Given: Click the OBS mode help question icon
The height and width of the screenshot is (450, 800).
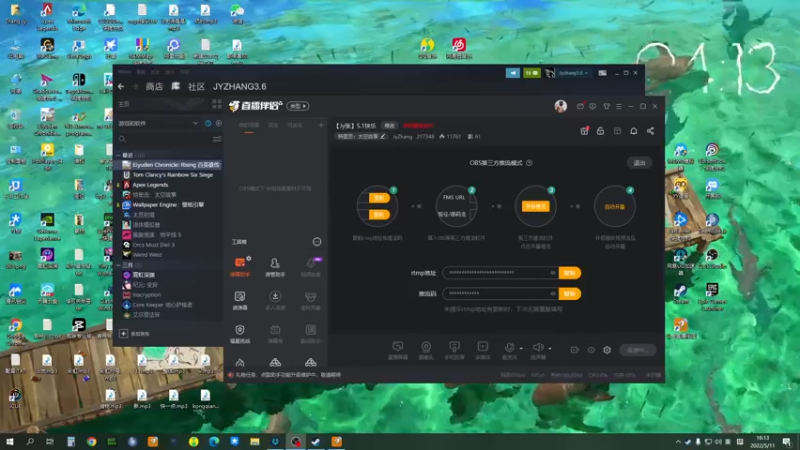Looking at the screenshot, I should [x=529, y=163].
